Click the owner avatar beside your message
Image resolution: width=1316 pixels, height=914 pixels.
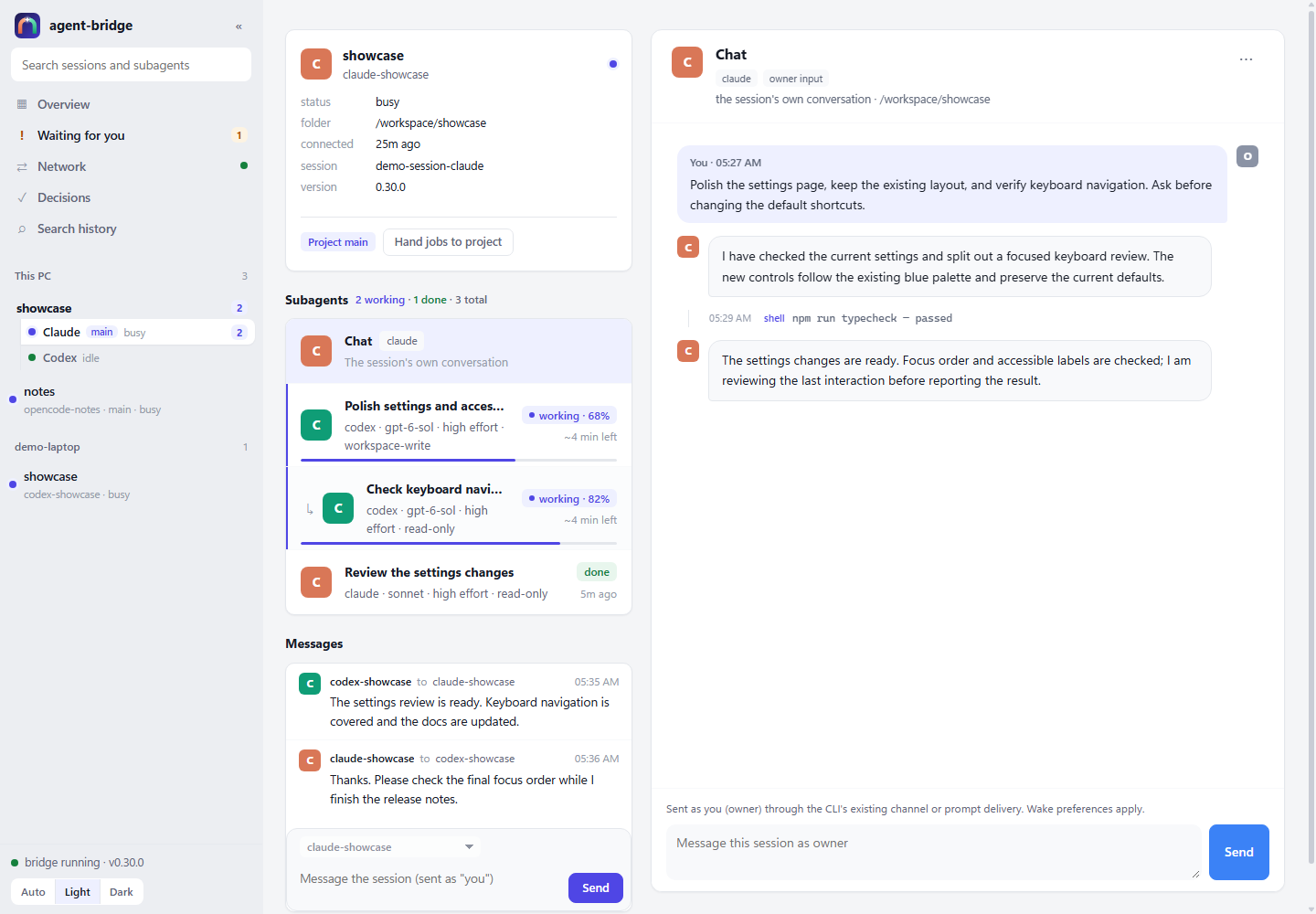point(1247,156)
